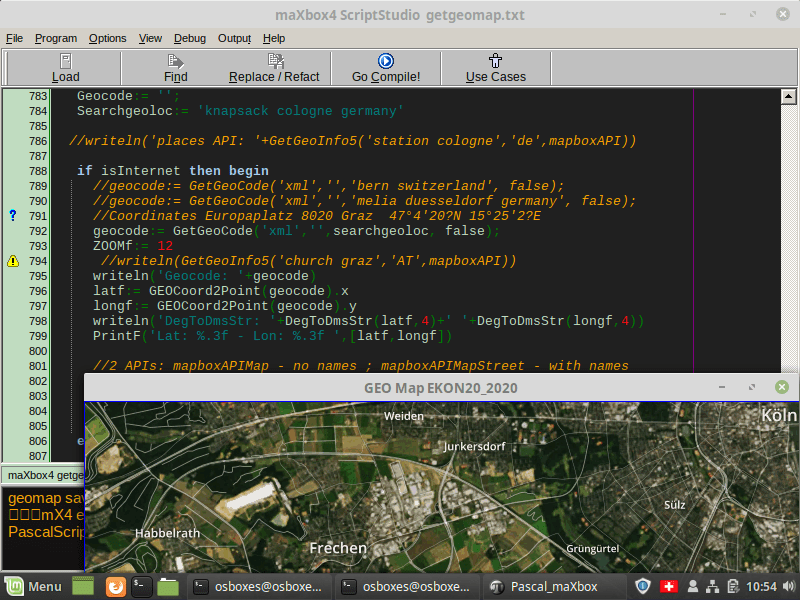Open the Linux Mint Menu button
This screenshot has width=800, height=600.
[34, 587]
